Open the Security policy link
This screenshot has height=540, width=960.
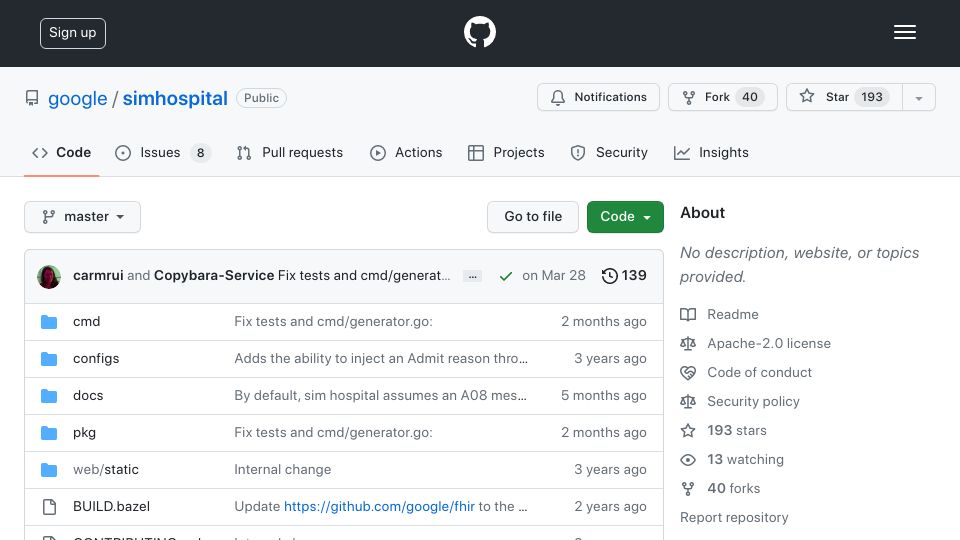coord(753,402)
